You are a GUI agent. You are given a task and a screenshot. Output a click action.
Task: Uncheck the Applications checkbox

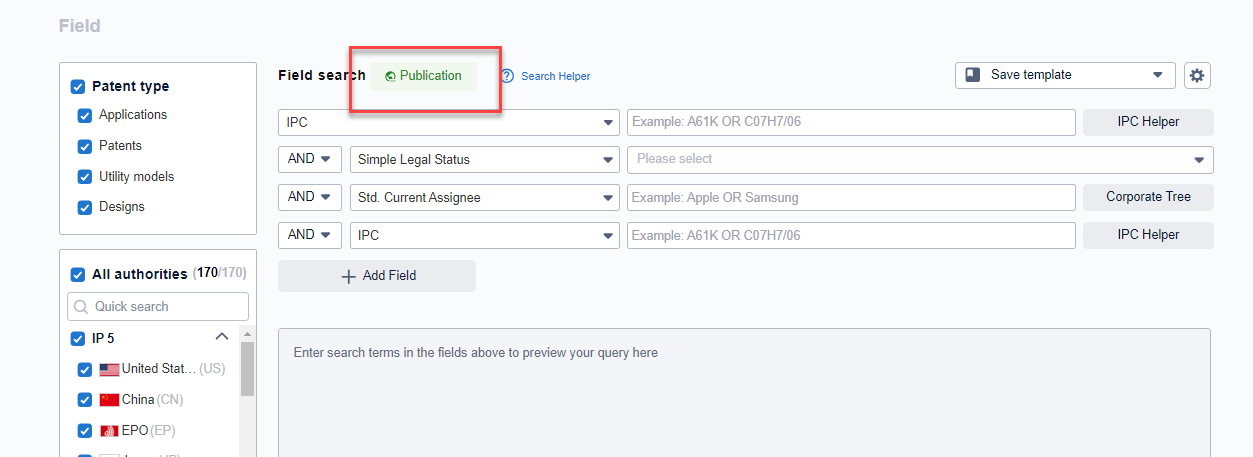pos(85,116)
